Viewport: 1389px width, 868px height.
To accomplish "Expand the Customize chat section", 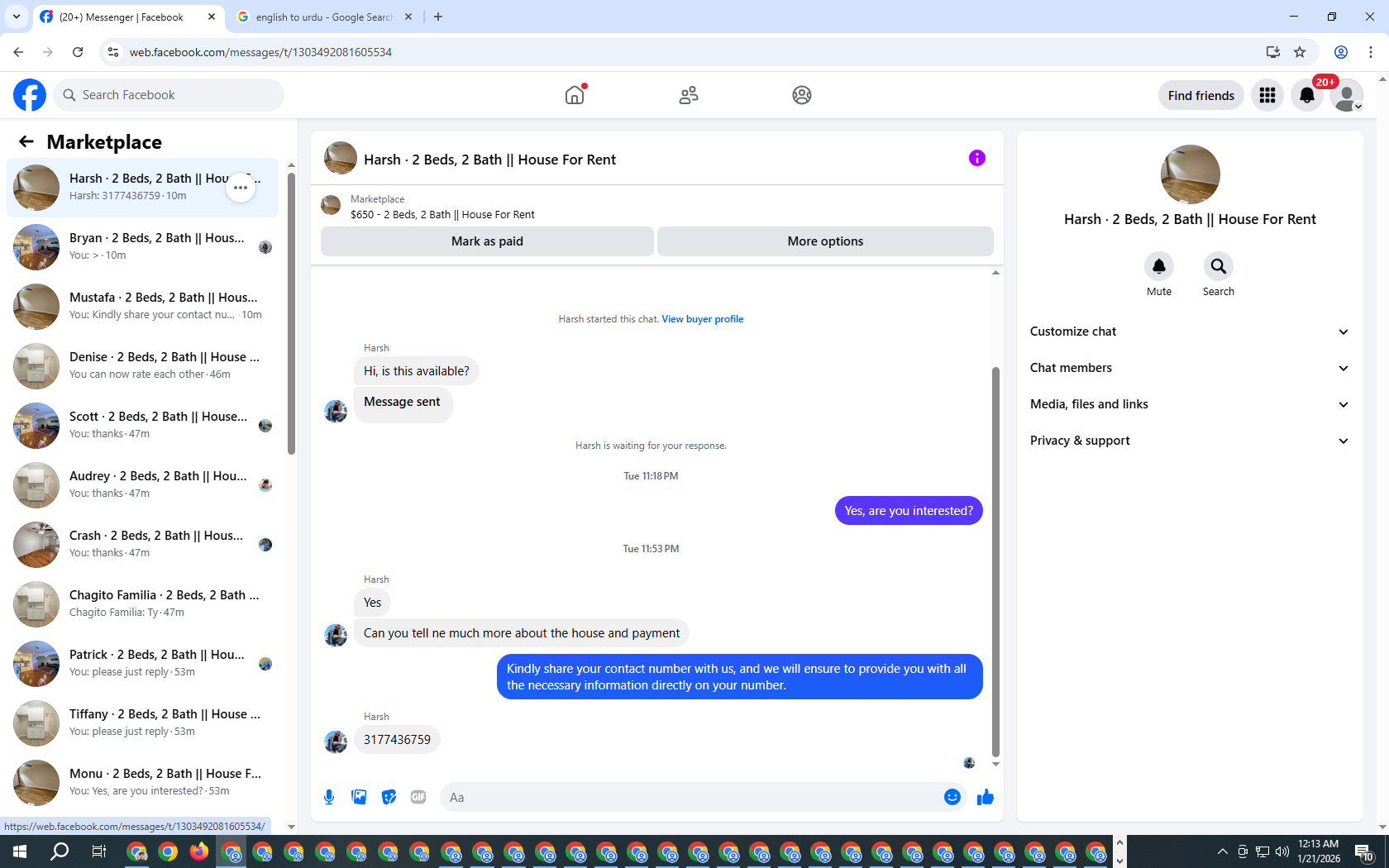I will point(1190,331).
